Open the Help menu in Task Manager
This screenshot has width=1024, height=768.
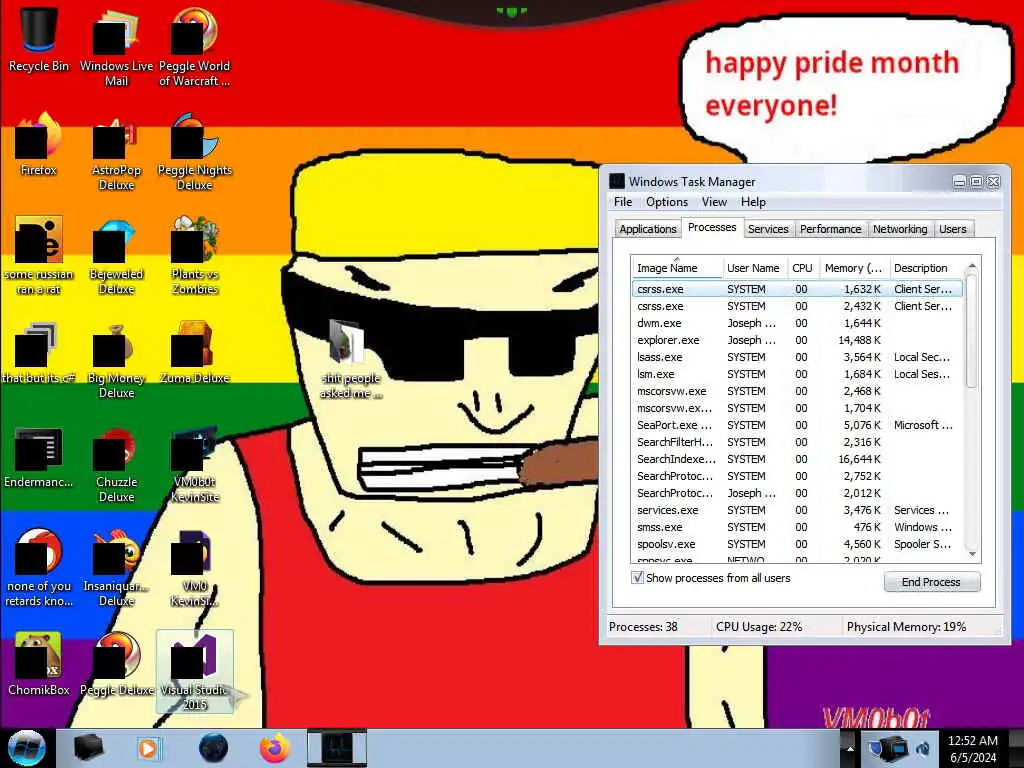click(x=753, y=202)
